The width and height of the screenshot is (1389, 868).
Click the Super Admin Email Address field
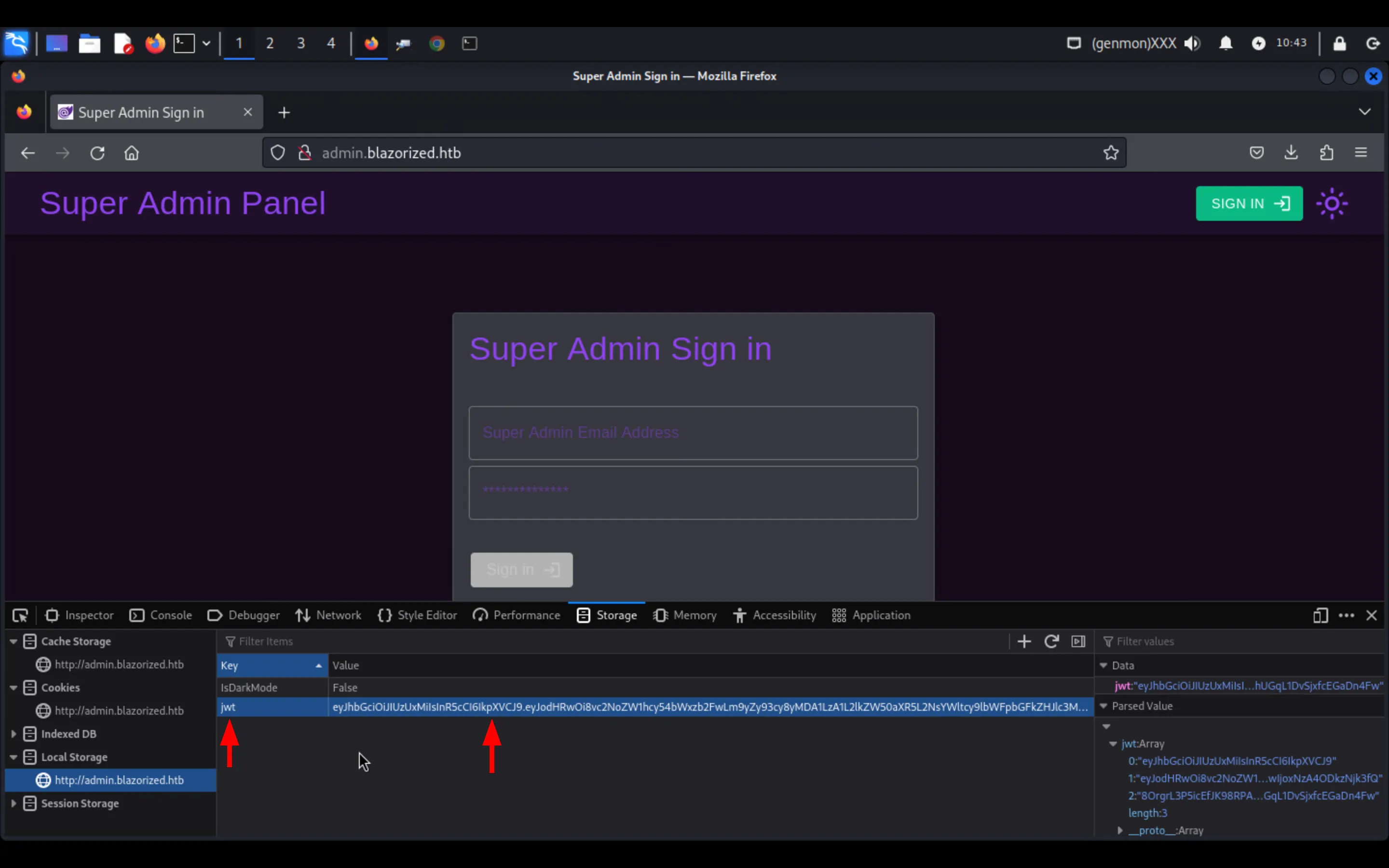[x=693, y=433]
